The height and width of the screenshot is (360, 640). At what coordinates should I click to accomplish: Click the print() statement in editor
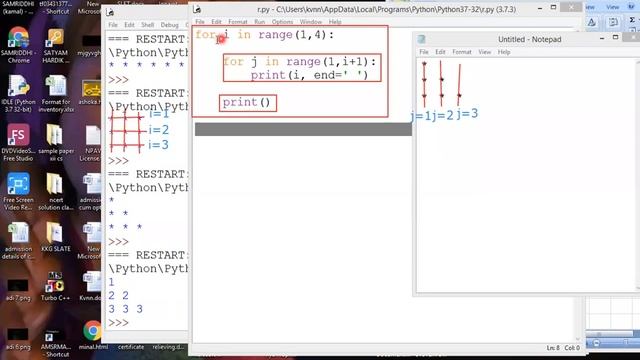point(247,102)
